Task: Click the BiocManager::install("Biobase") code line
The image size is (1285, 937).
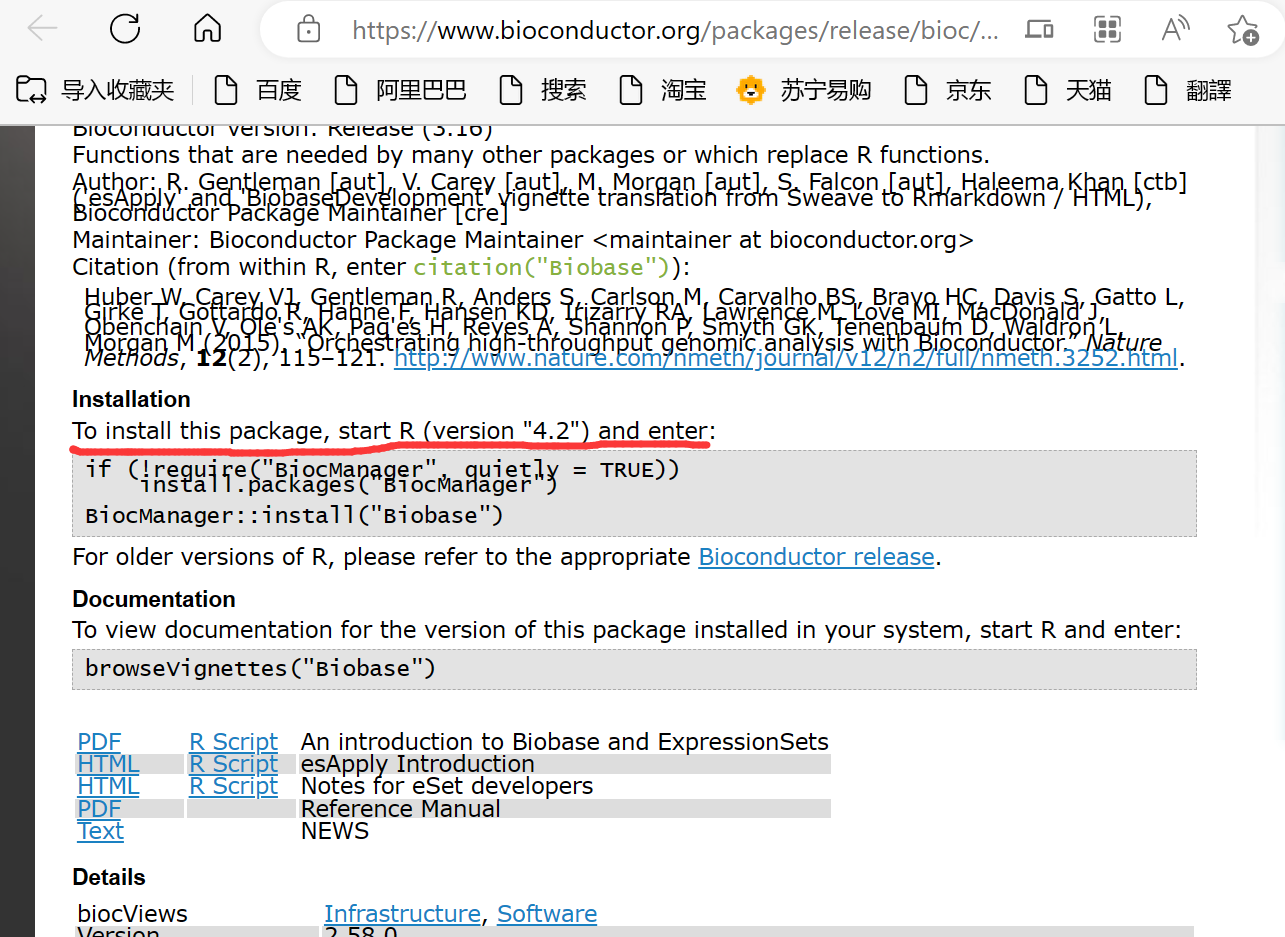Action: pos(294,516)
